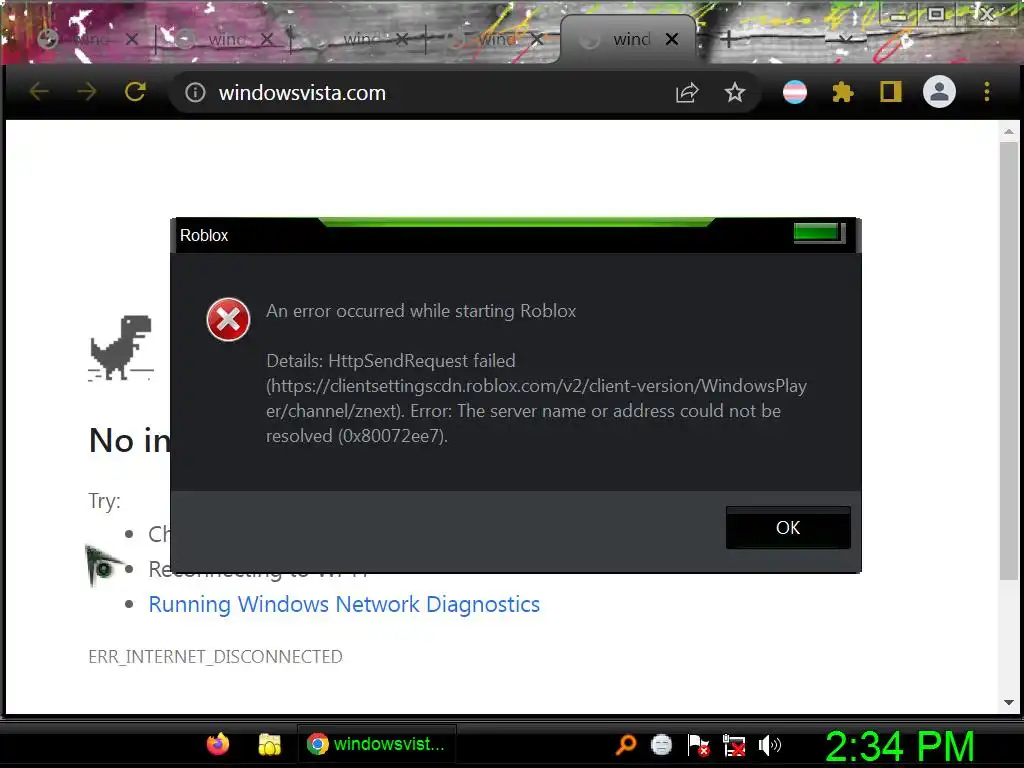Viewport: 1024px width, 768px height.
Task: Open the pink-blue striped extension icon
Action: [x=795, y=92]
